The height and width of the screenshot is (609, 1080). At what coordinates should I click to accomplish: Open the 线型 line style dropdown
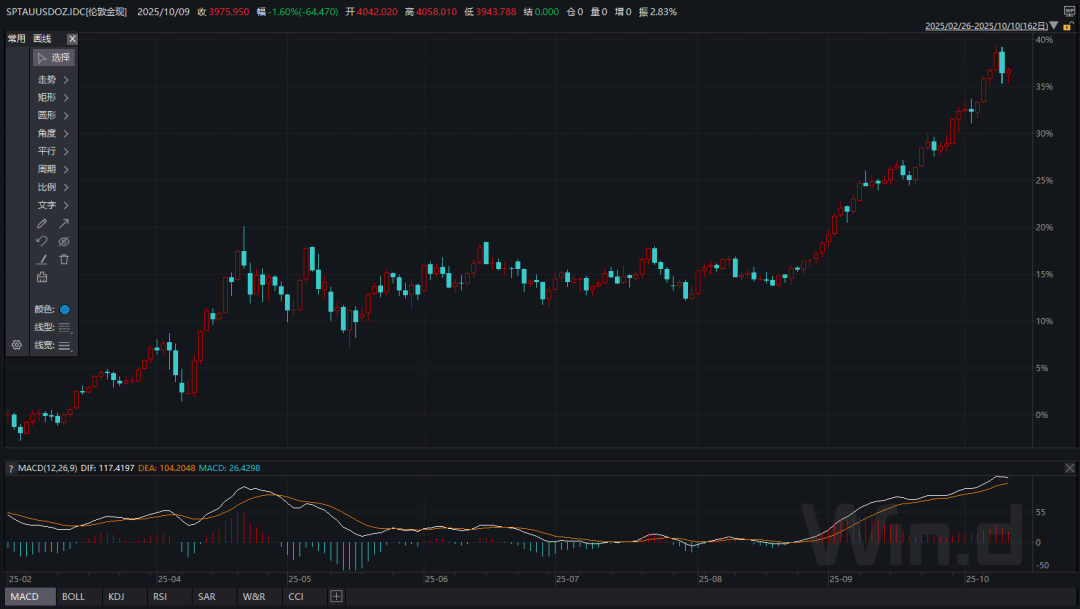coord(65,327)
